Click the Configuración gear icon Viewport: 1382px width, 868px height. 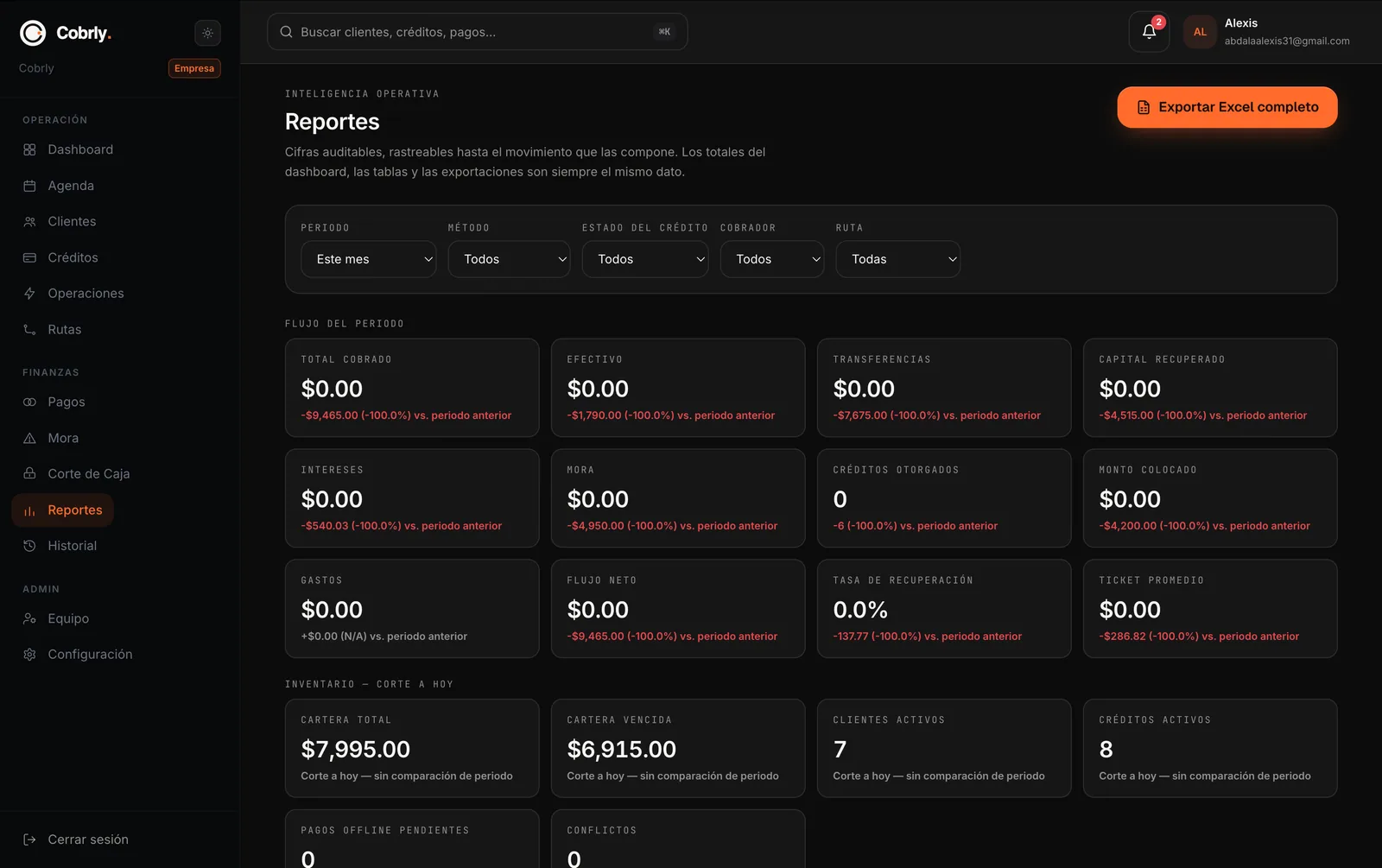point(29,655)
